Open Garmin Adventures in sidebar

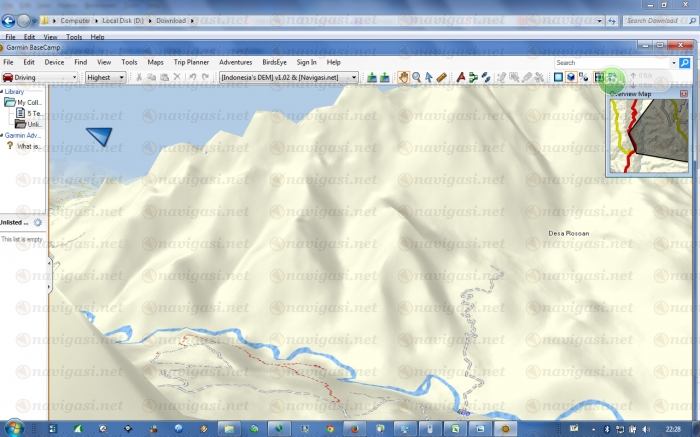point(24,135)
